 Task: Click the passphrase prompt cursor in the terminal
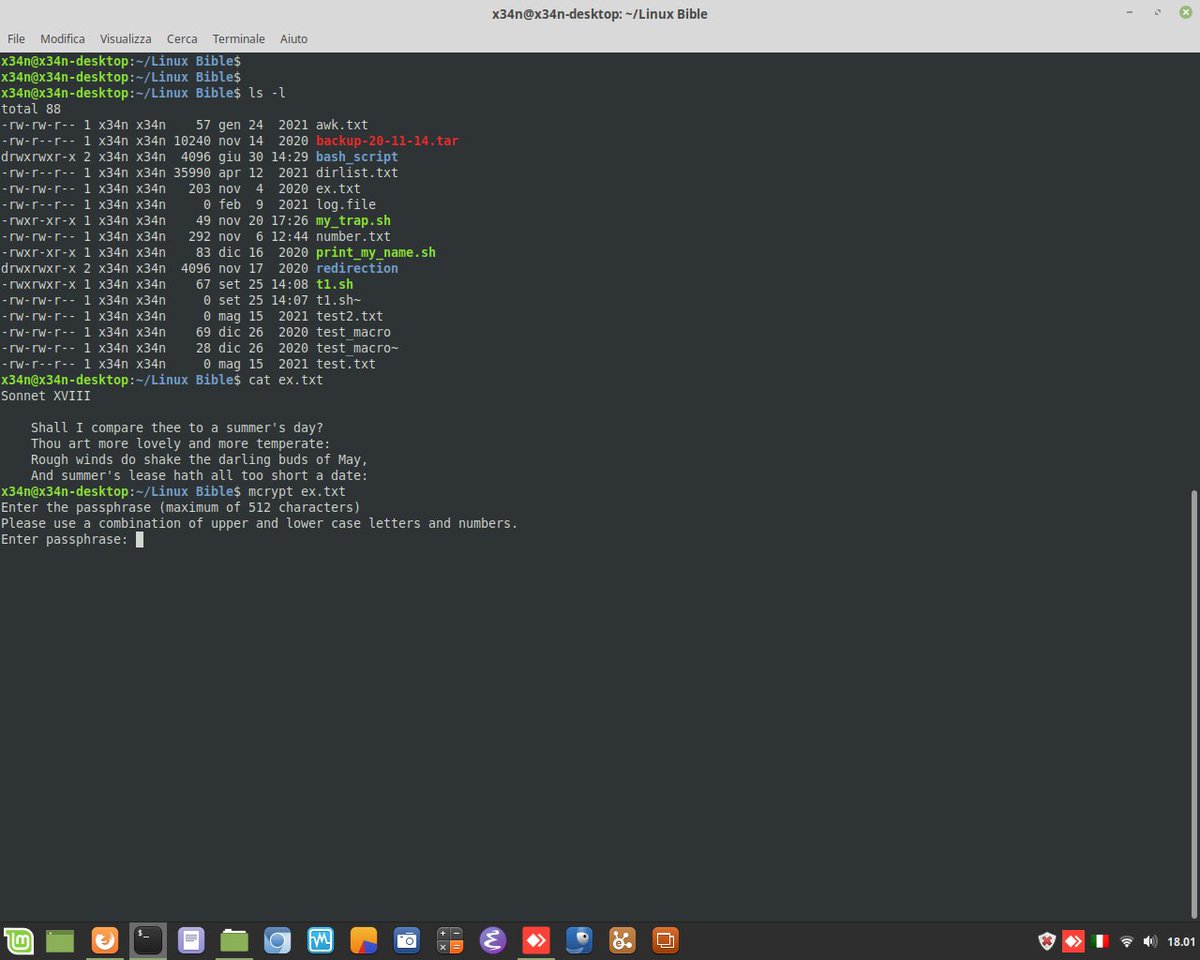coord(140,539)
